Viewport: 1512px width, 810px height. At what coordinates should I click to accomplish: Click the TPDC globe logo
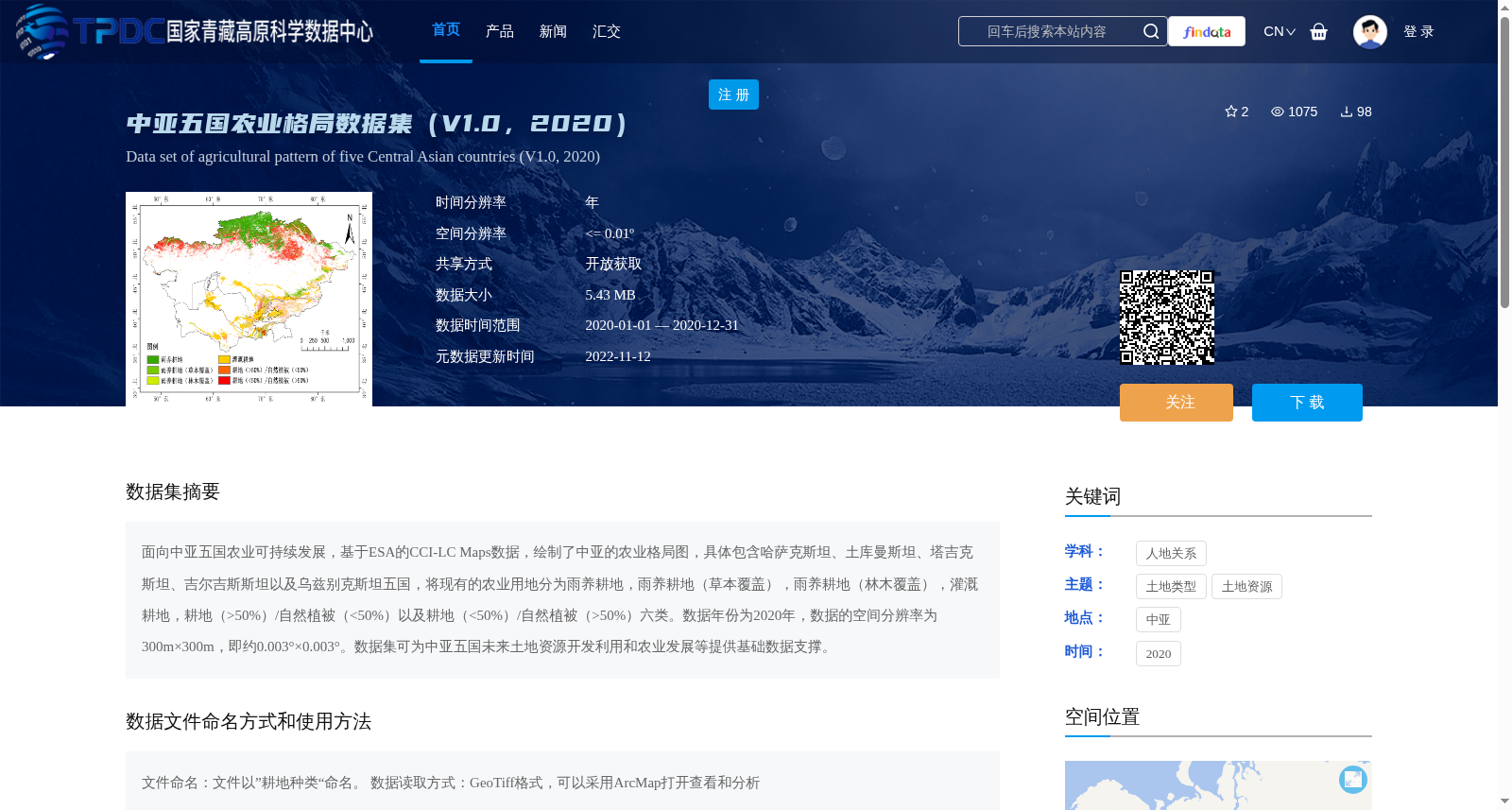click(x=42, y=31)
